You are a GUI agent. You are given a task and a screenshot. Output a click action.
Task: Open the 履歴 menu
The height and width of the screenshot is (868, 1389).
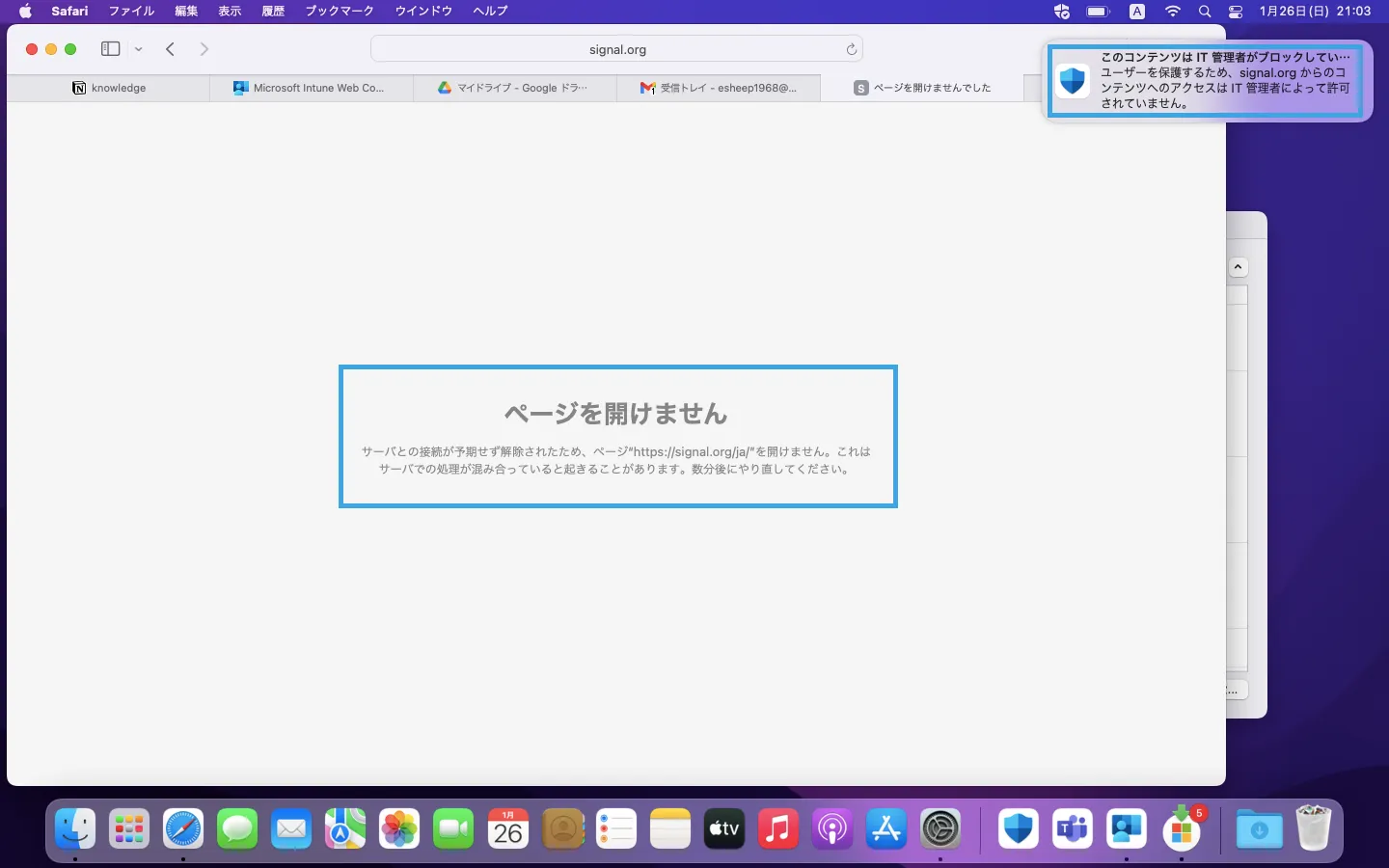coord(273,11)
